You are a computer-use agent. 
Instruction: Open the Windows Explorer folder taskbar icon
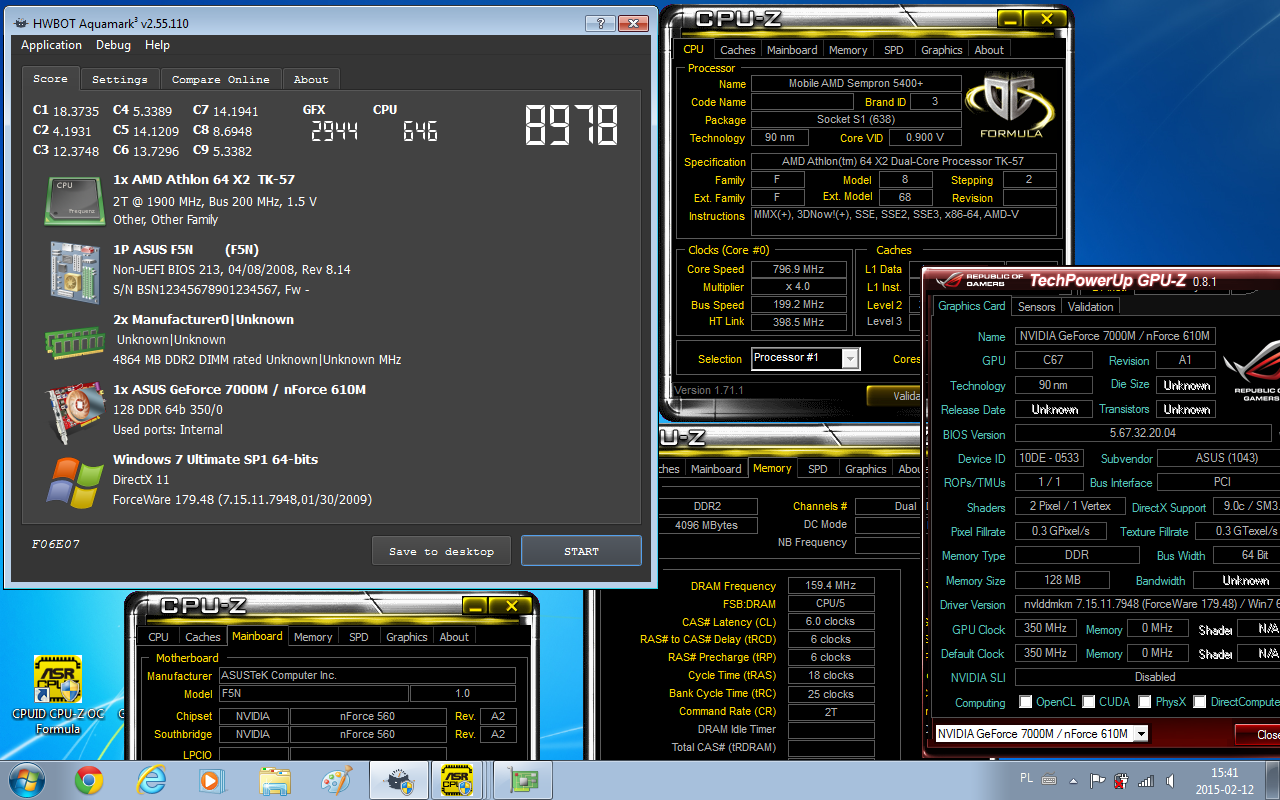pos(274,780)
